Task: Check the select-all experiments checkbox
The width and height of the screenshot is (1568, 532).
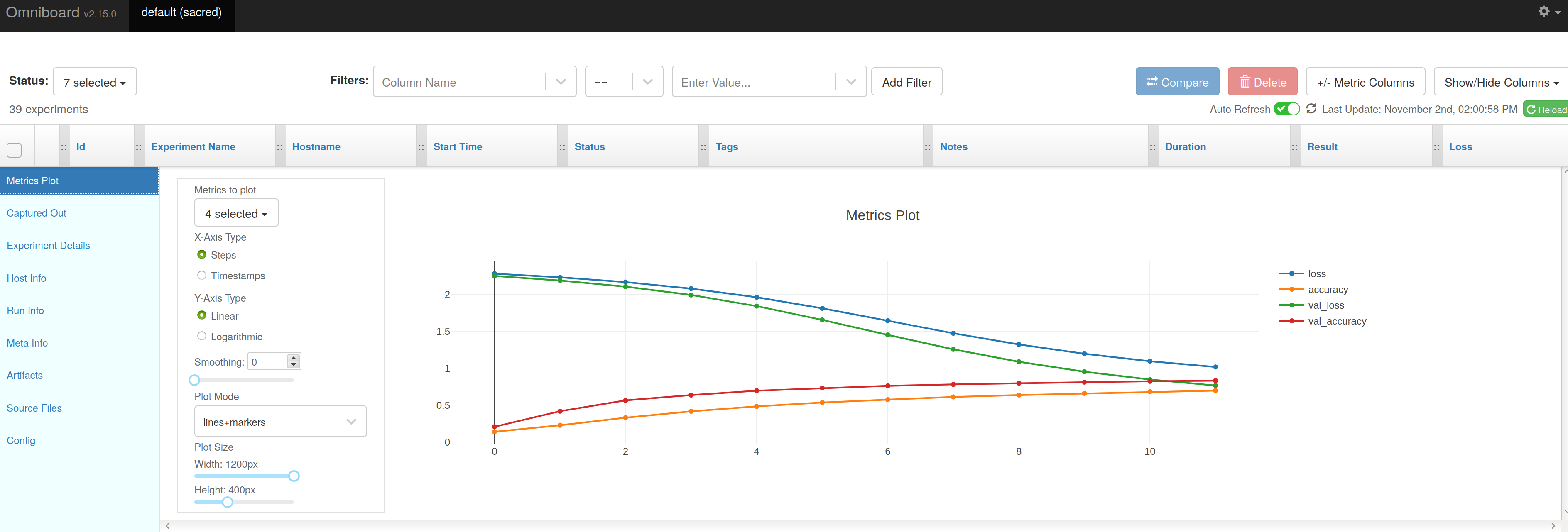Action: click(x=14, y=149)
